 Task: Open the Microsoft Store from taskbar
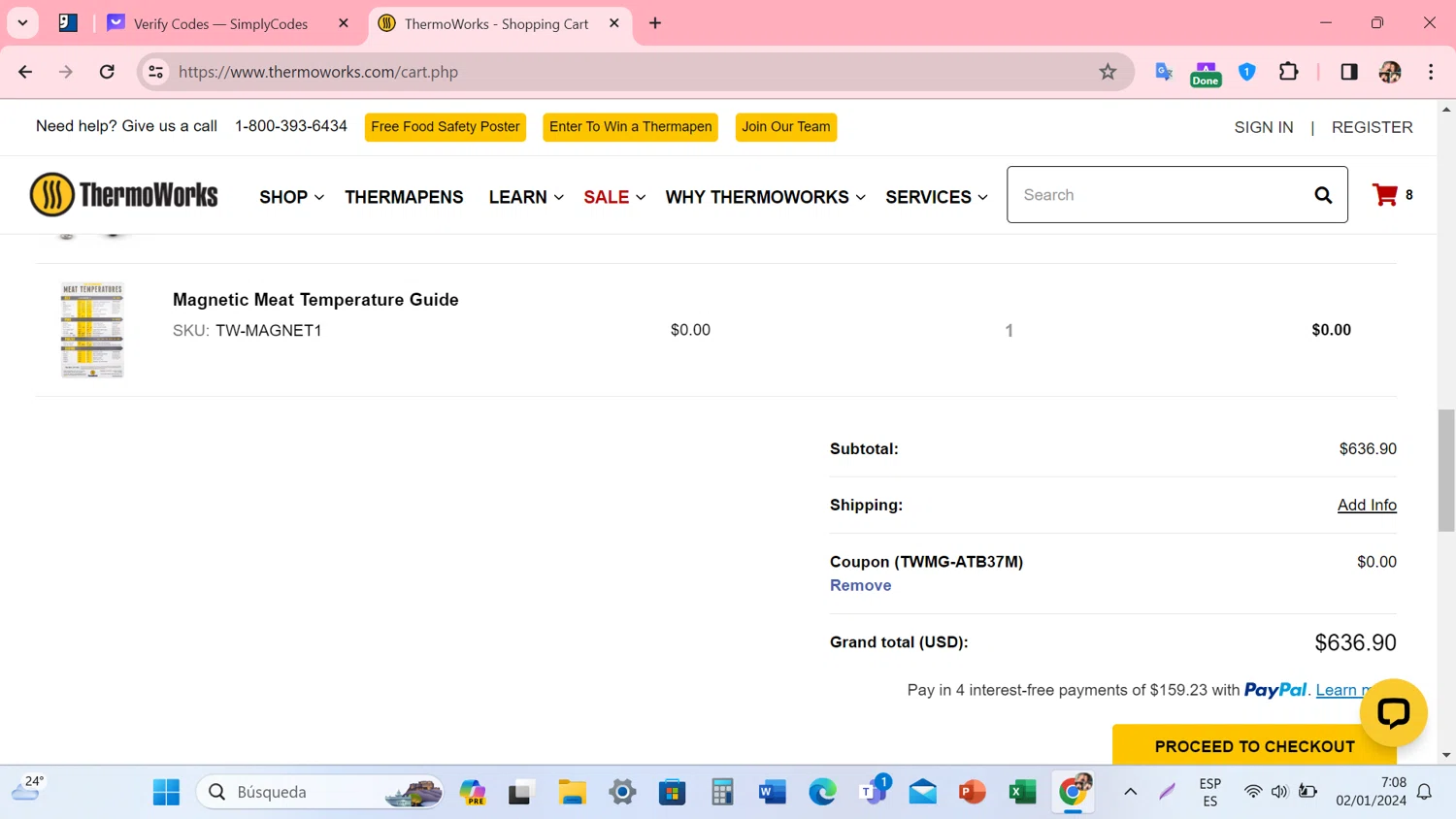[672, 792]
